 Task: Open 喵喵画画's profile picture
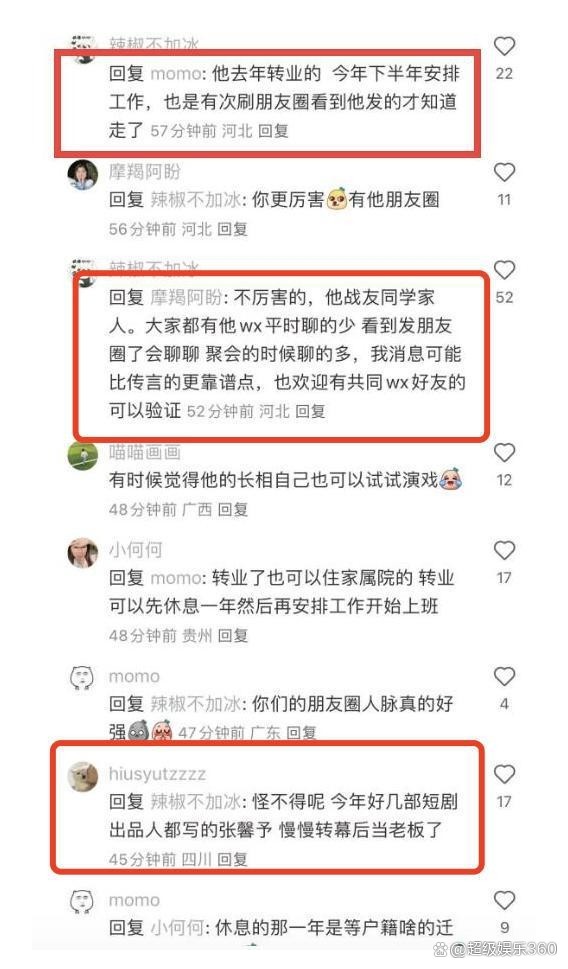coord(82,455)
